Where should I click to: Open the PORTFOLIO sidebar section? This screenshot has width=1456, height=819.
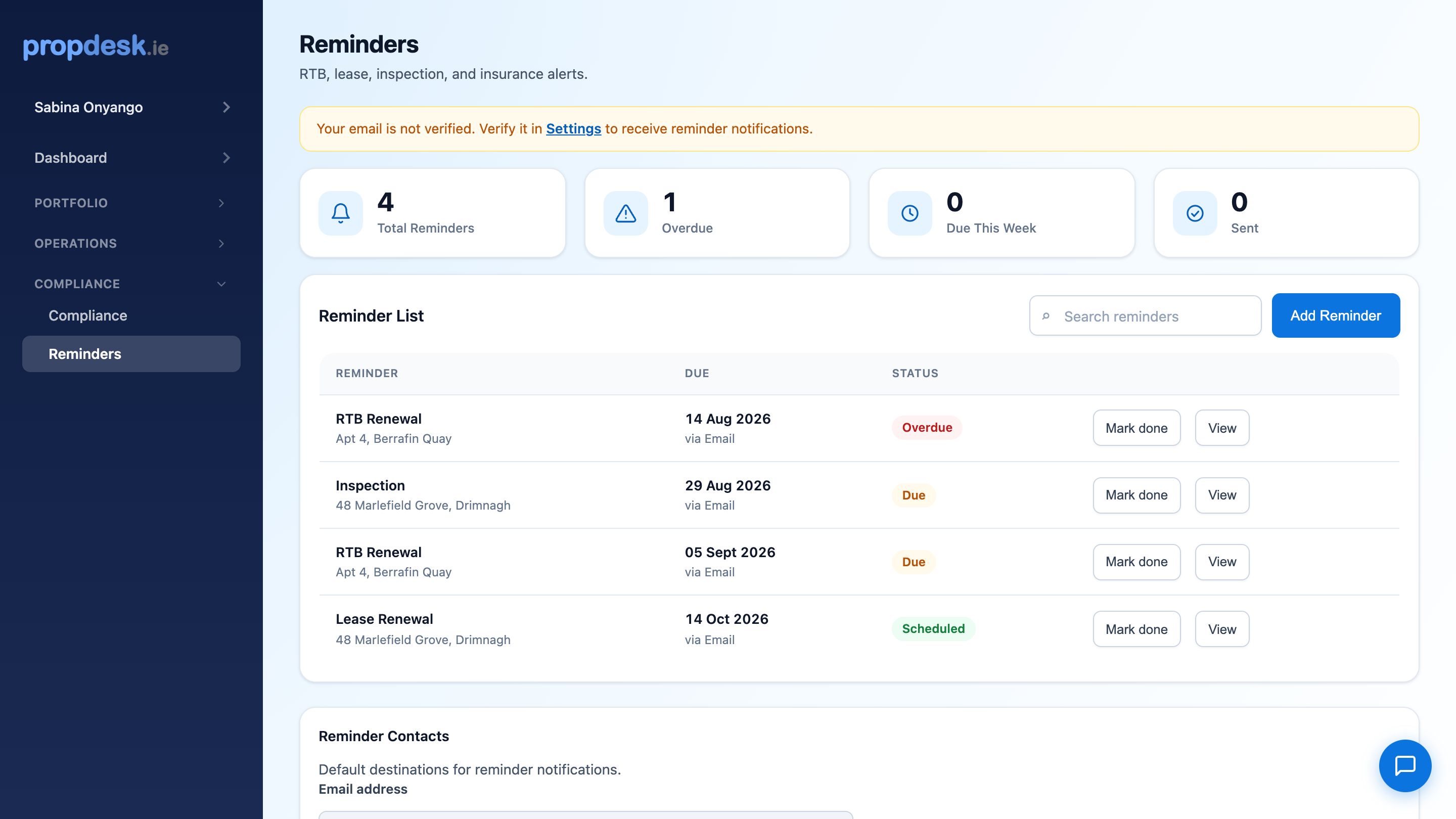(x=131, y=203)
